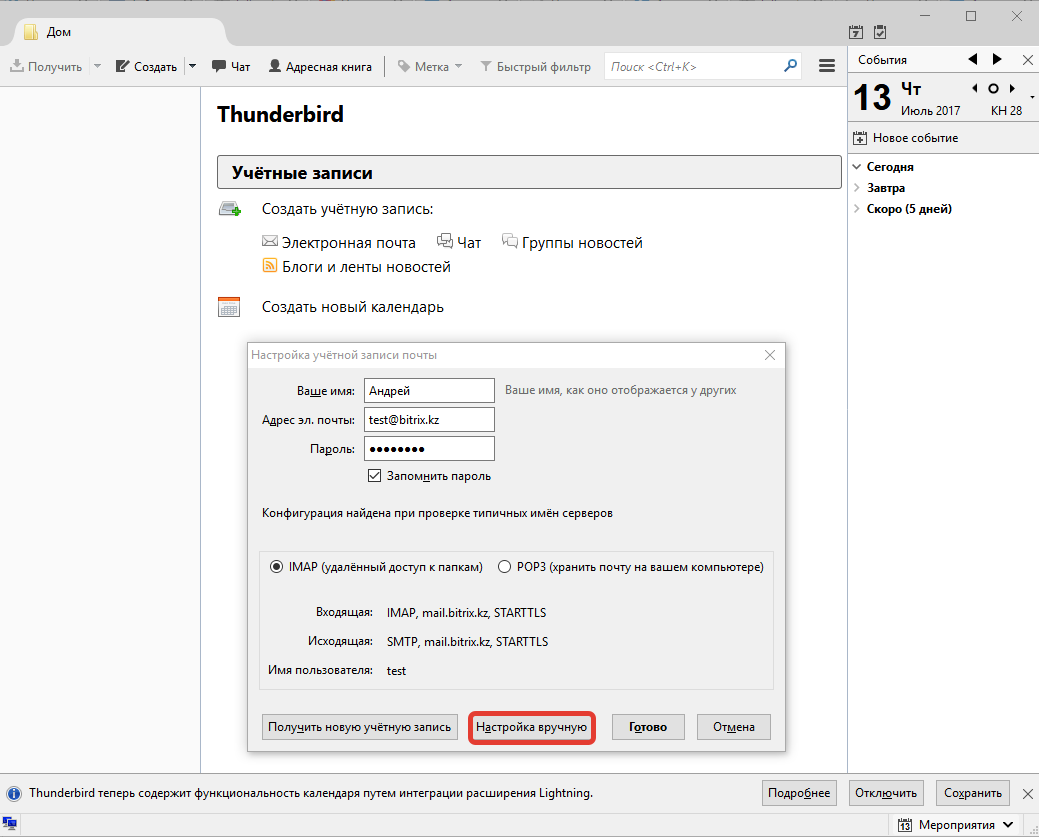Dismiss the Lightning notification bar
Screen dimensions: 1039x837
(1027, 793)
